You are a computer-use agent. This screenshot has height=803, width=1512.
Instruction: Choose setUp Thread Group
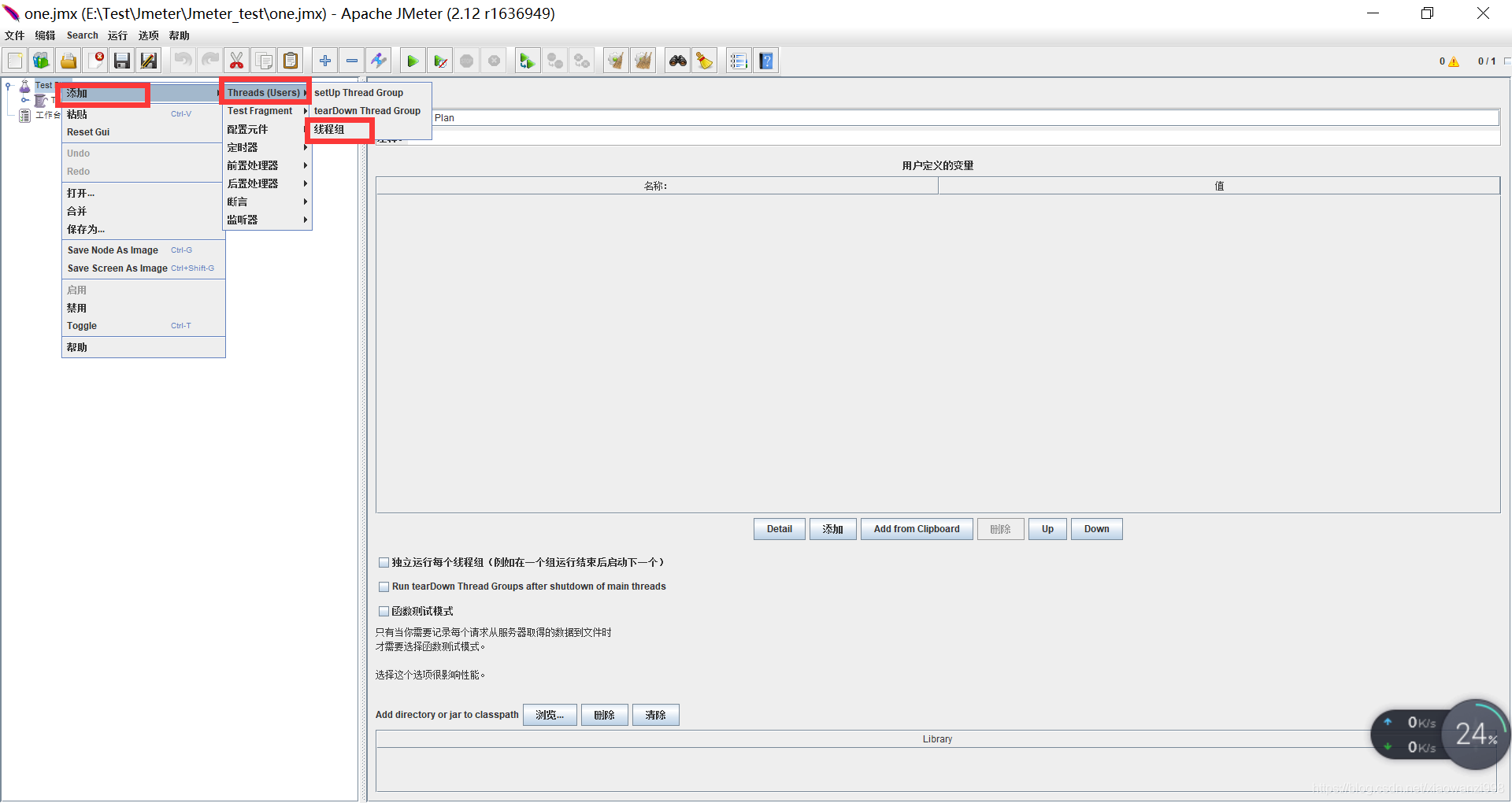click(371, 93)
